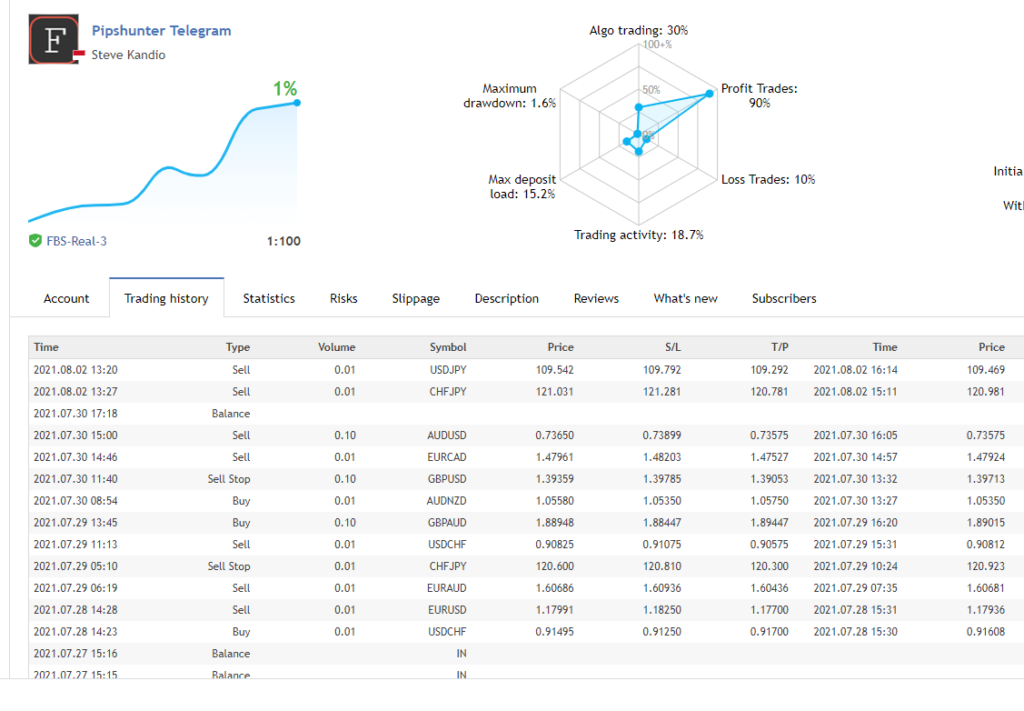Screen dimensions: 1024x711
Task: Select the AUDNZD symbol cell
Action: 447,501
